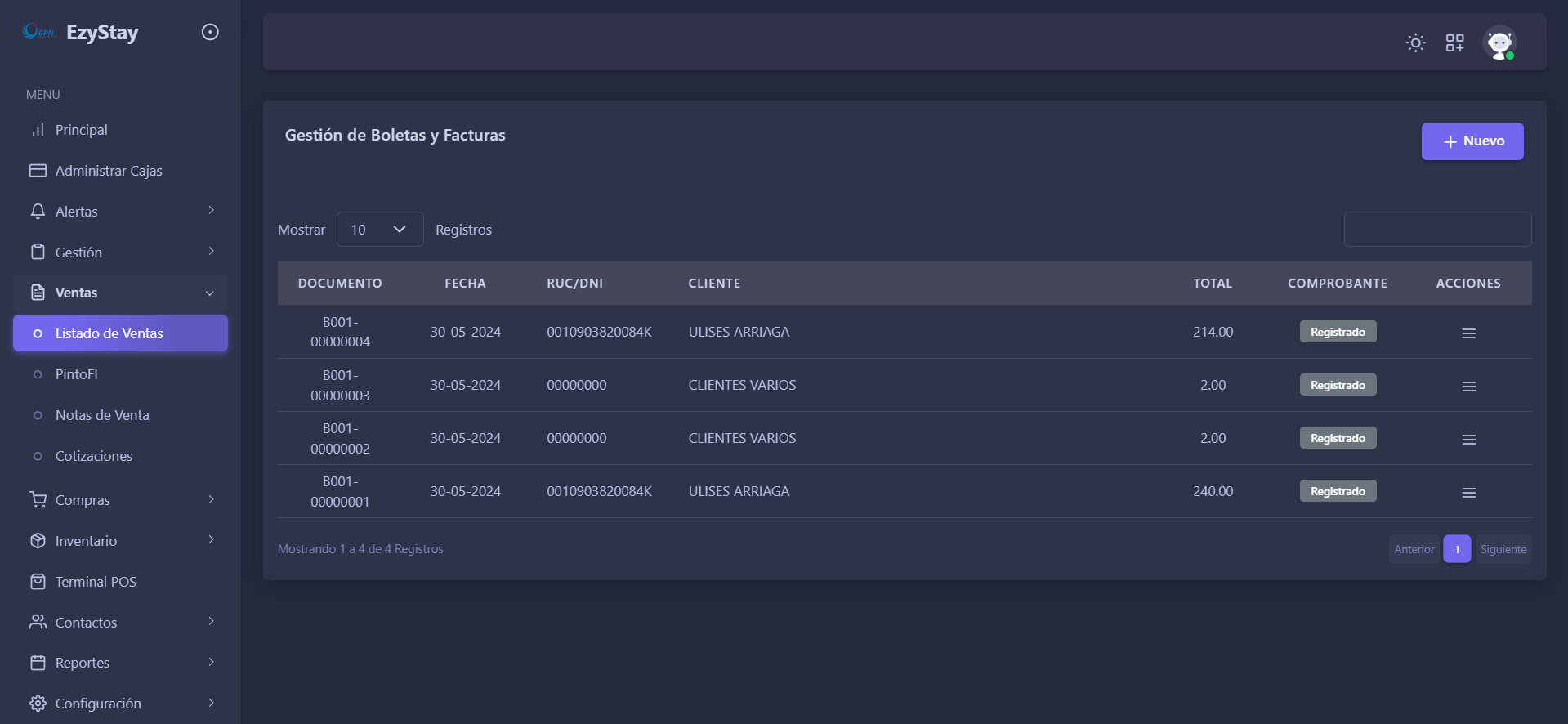Select Notas de Venta menu item
Image resolution: width=1568 pixels, height=724 pixels.
tap(102, 415)
